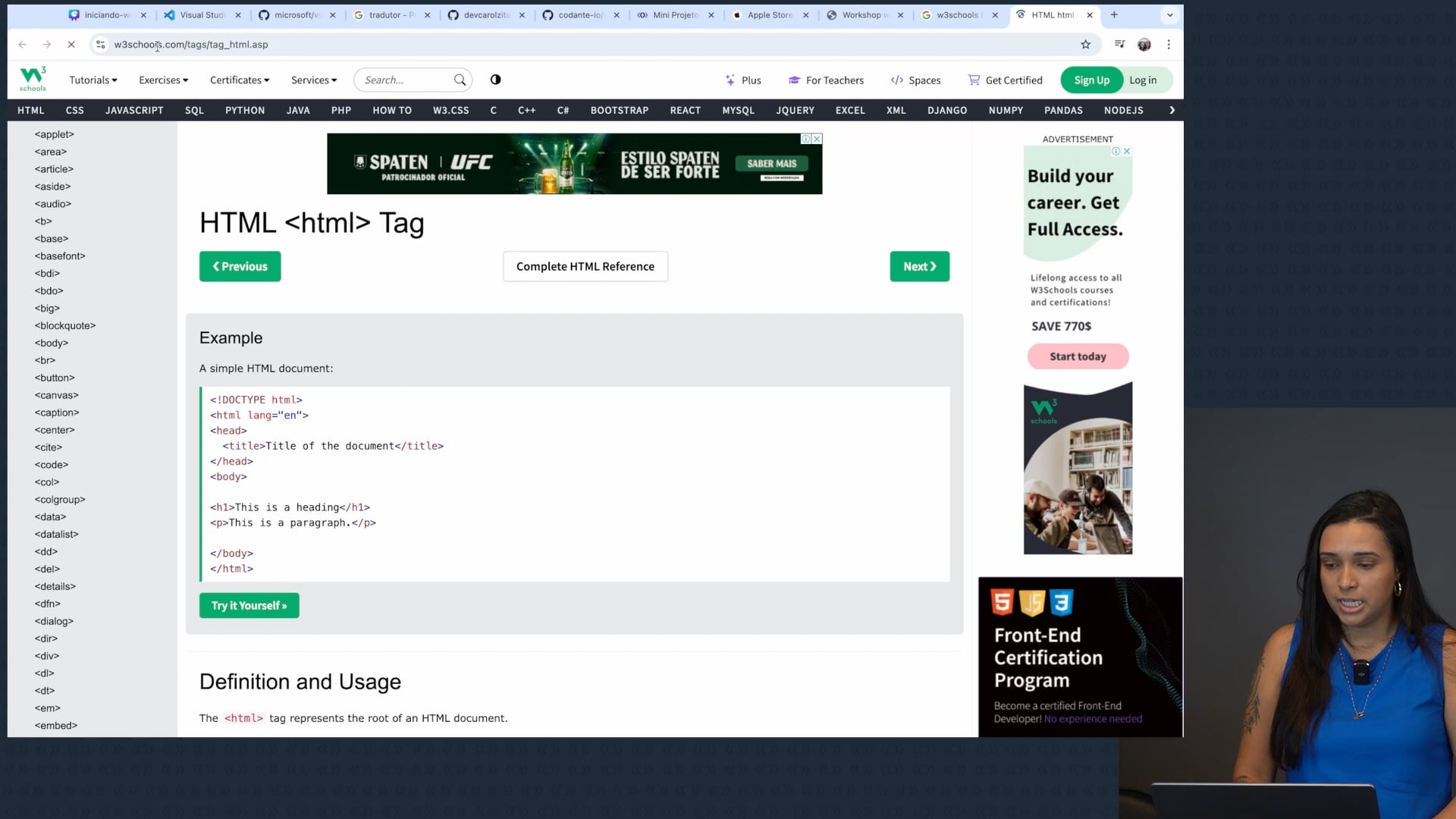Viewport: 1456px width, 819px height.
Task: Switch to the Workshop tab
Action: click(864, 14)
